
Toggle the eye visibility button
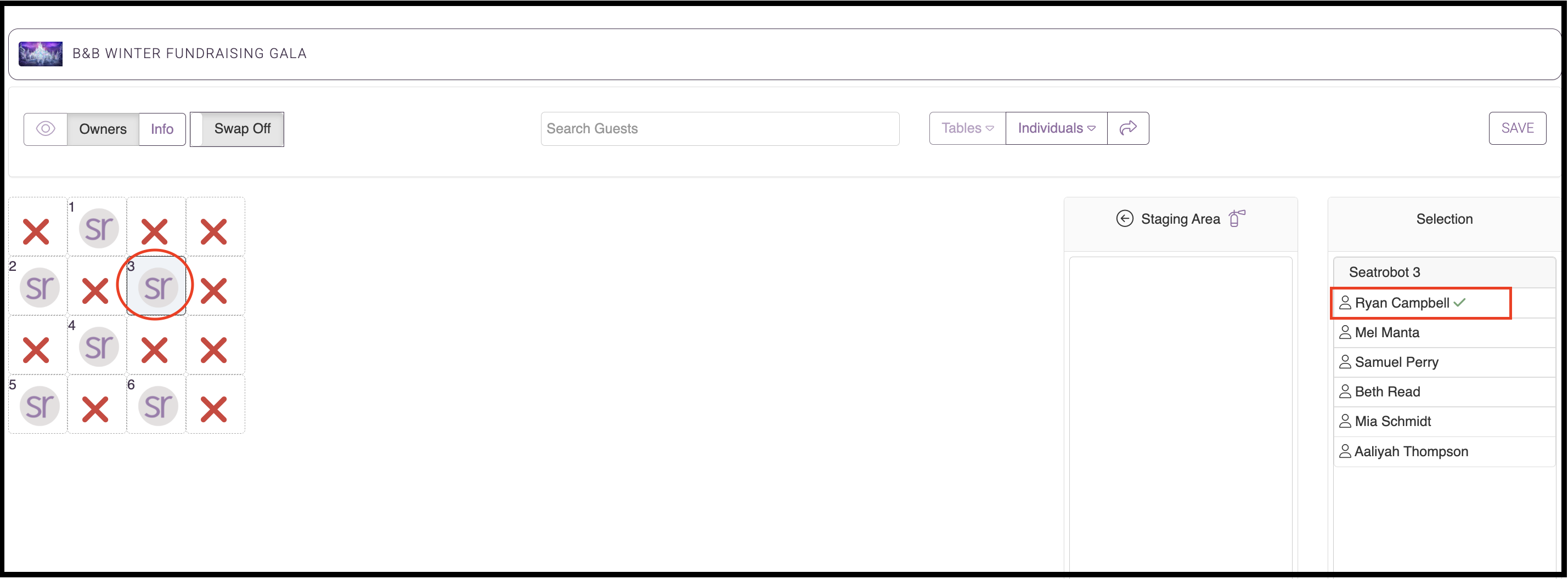[x=46, y=129]
